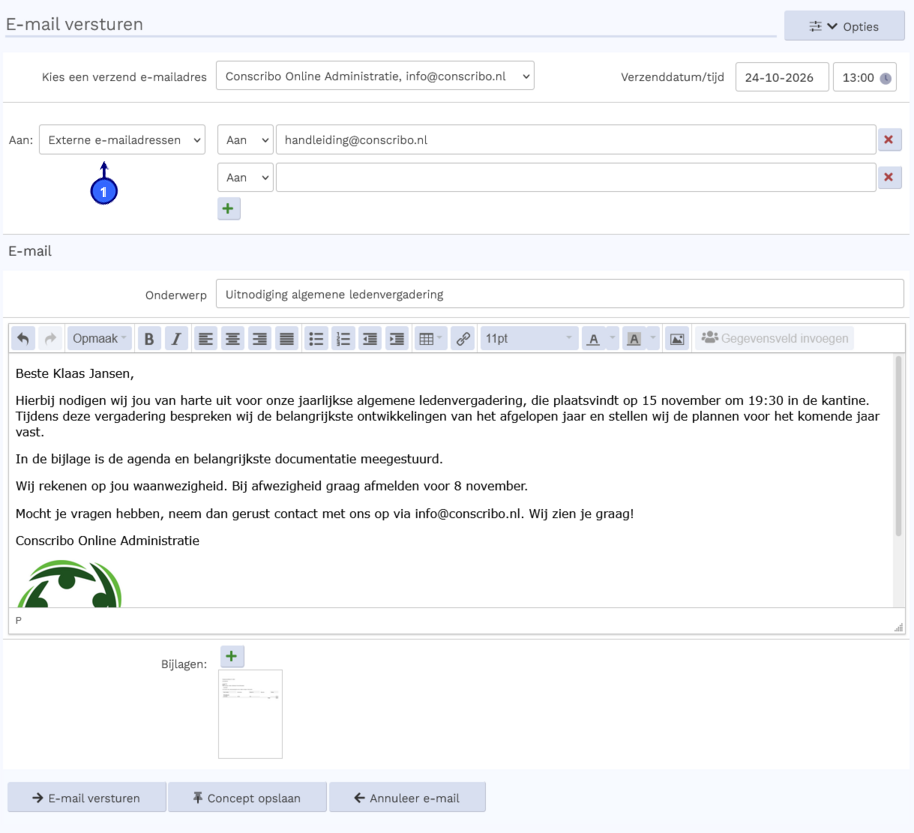Change Aan type for handleiding@conscribo.nl
Screen dimensions: 914x833
[245, 140]
